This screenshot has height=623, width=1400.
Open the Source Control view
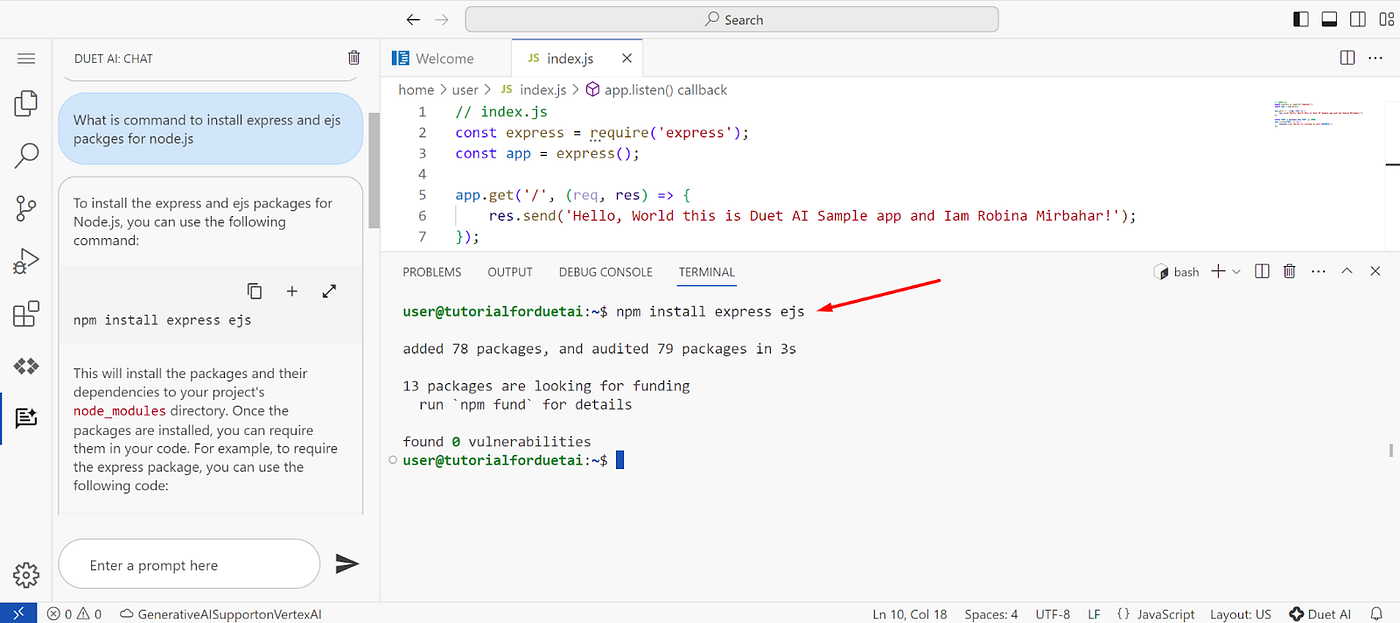(x=26, y=208)
